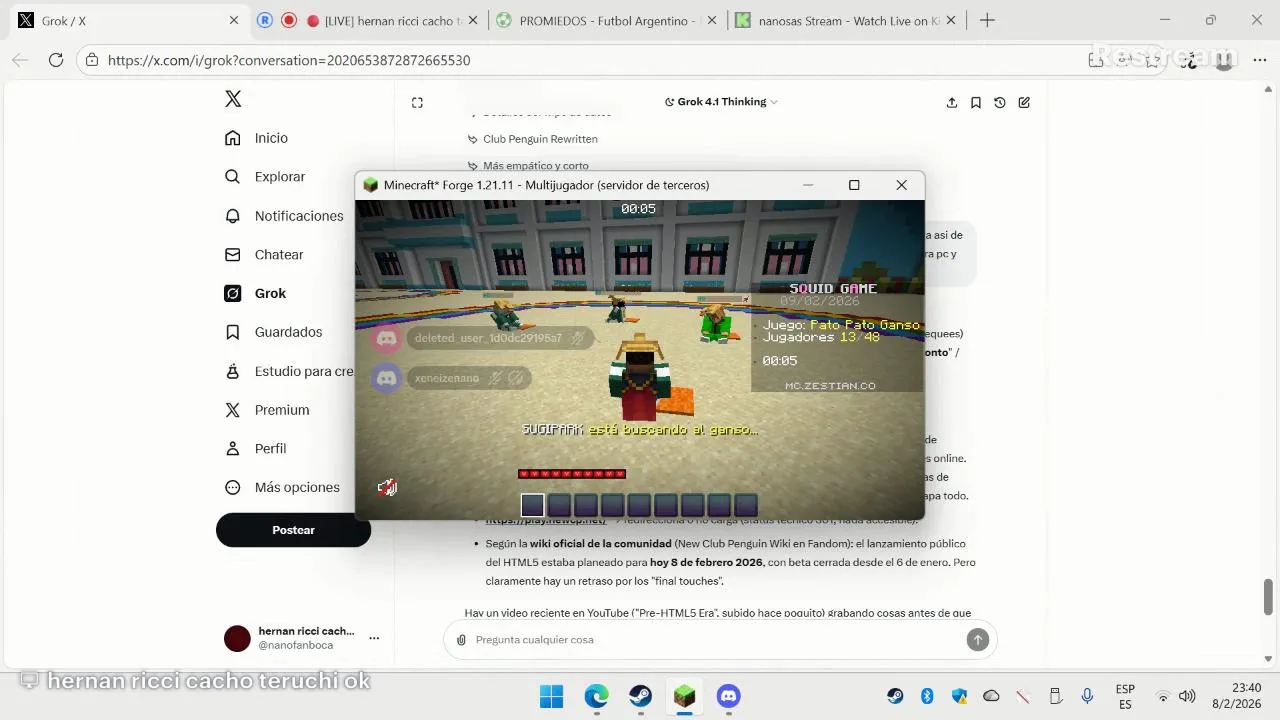Open a new browser tab

pyautogui.click(x=987, y=21)
